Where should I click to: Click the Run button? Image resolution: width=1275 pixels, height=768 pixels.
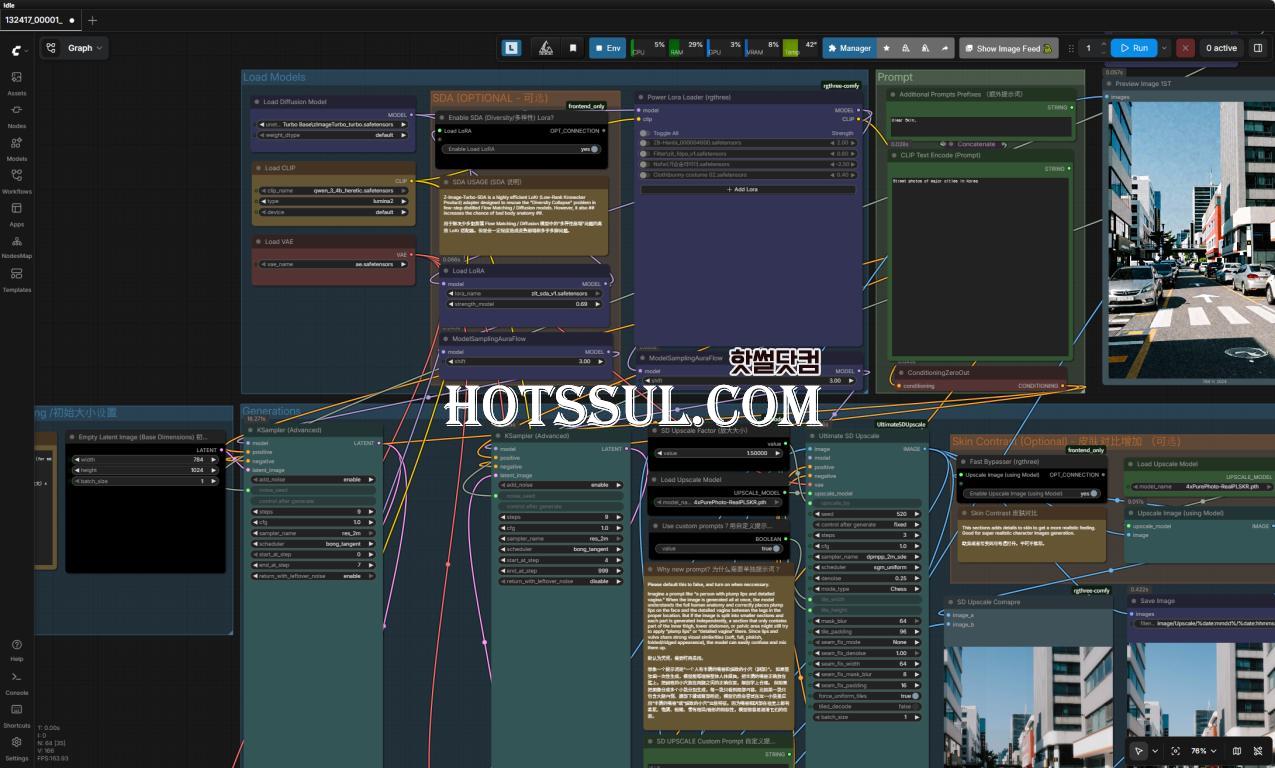pos(1133,48)
